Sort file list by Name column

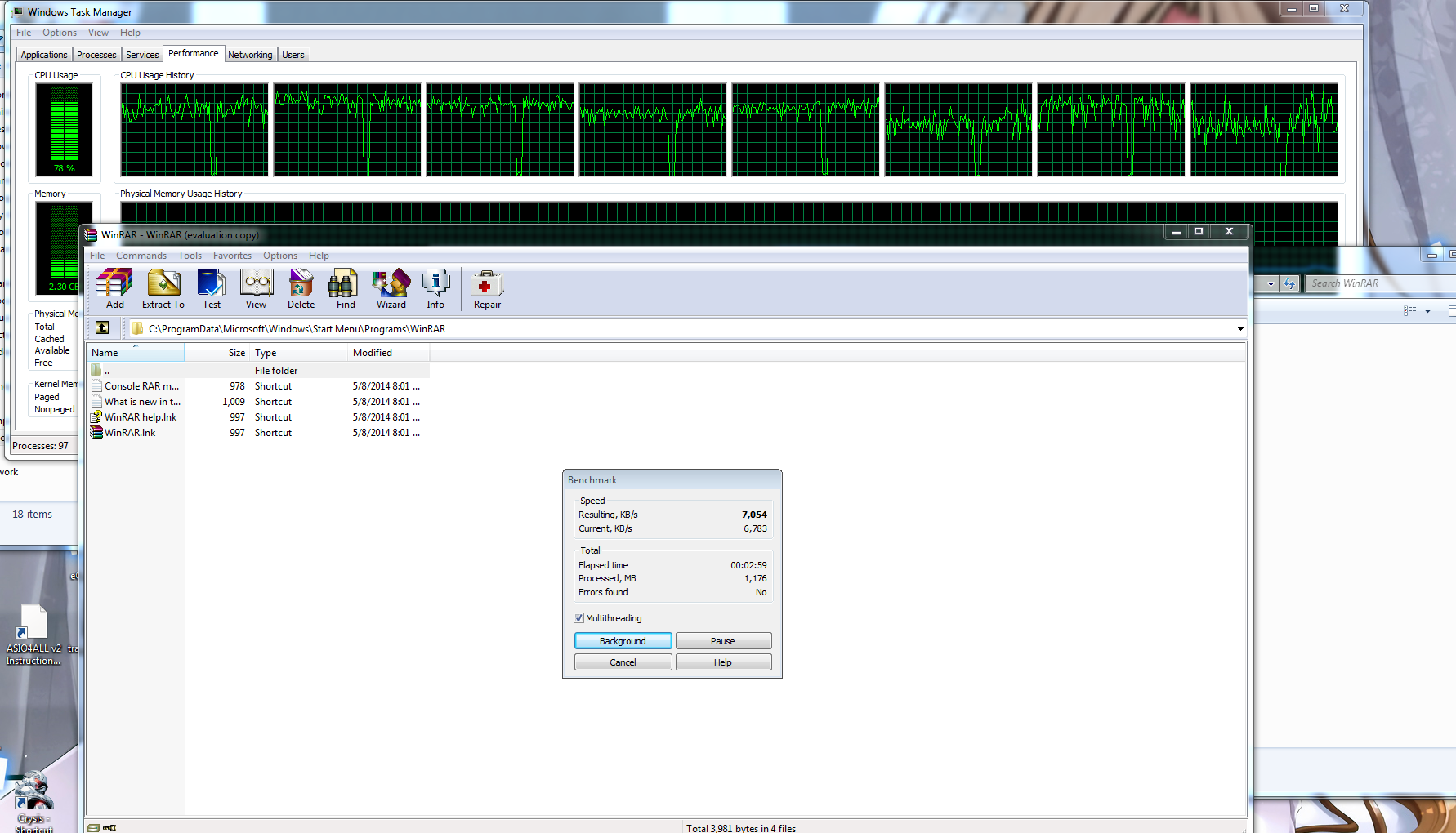[x=135, y=353]
